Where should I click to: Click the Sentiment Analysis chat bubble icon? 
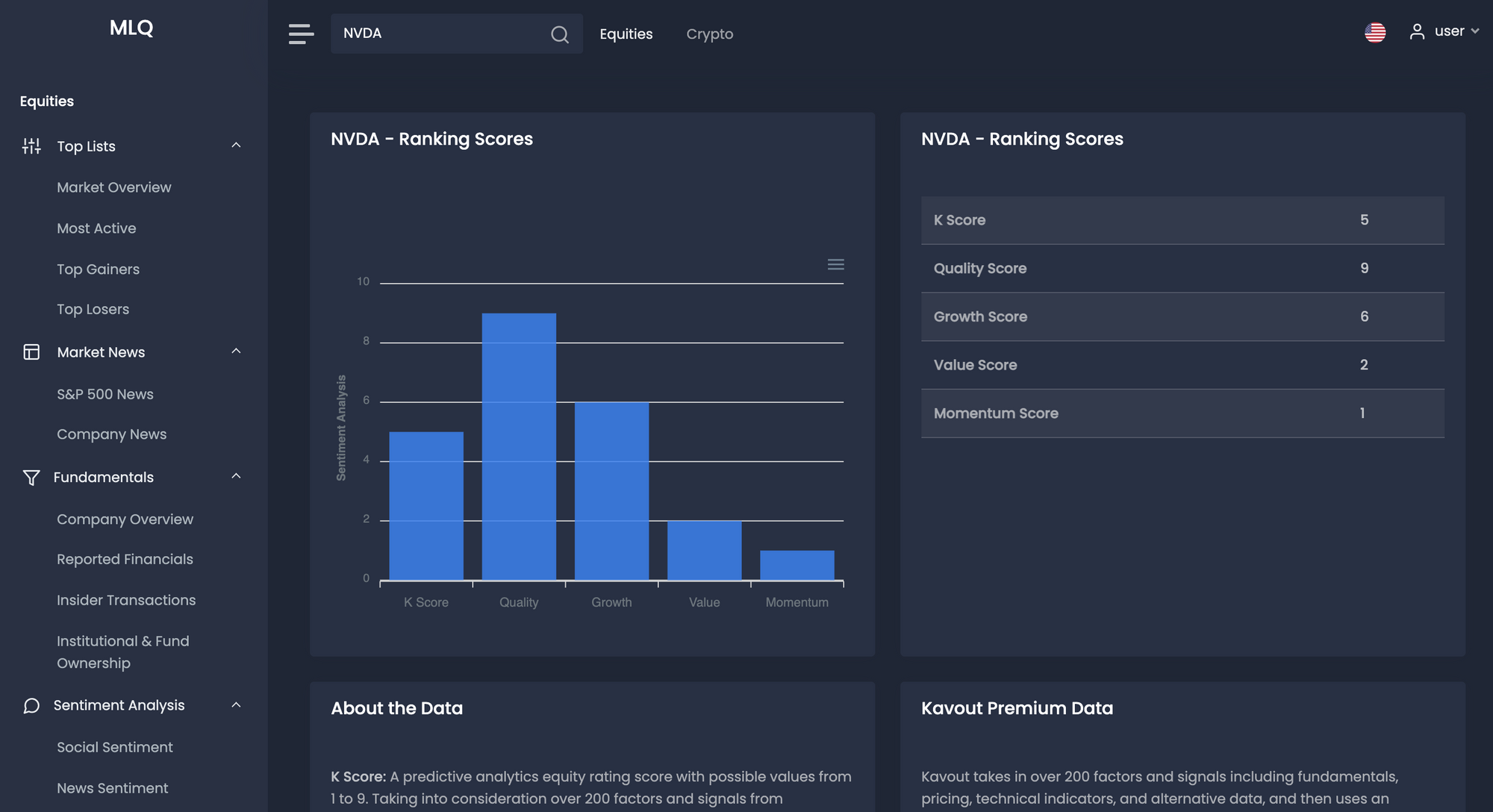tap(31, 705)
